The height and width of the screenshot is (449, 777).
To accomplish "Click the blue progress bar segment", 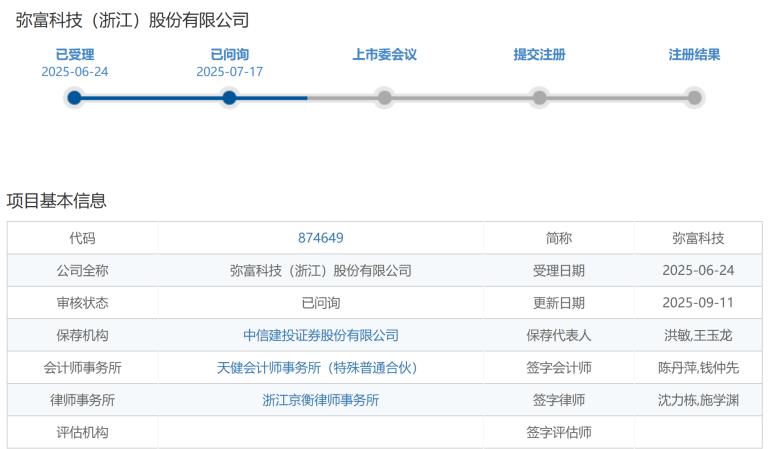I will tap(191, 98).
